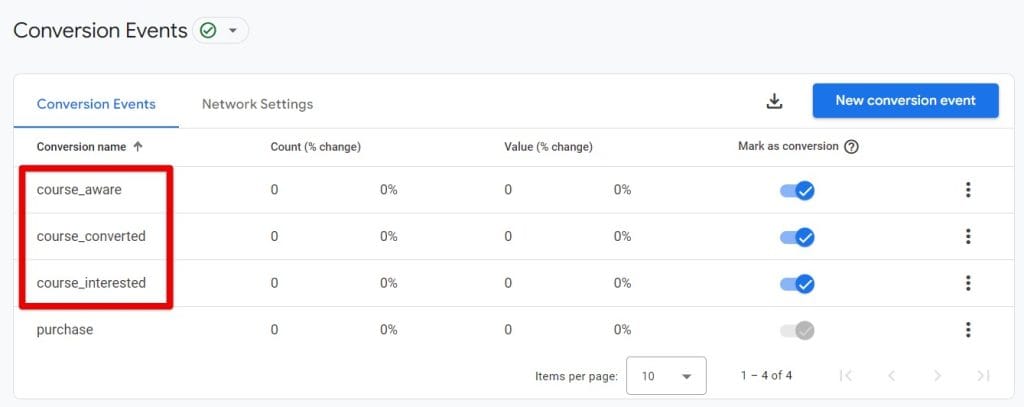Go to previous page arrow

click(x=891, y=376)
